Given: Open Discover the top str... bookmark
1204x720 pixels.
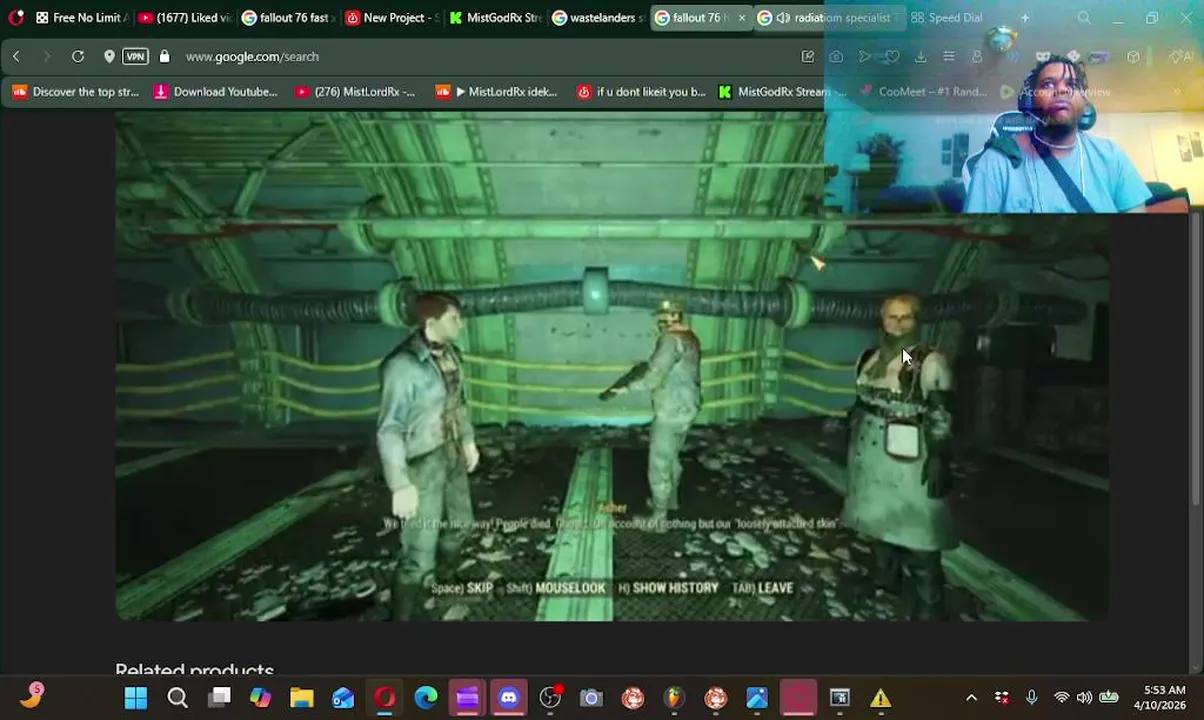Looking at the screenshot, I should point(76,91).
